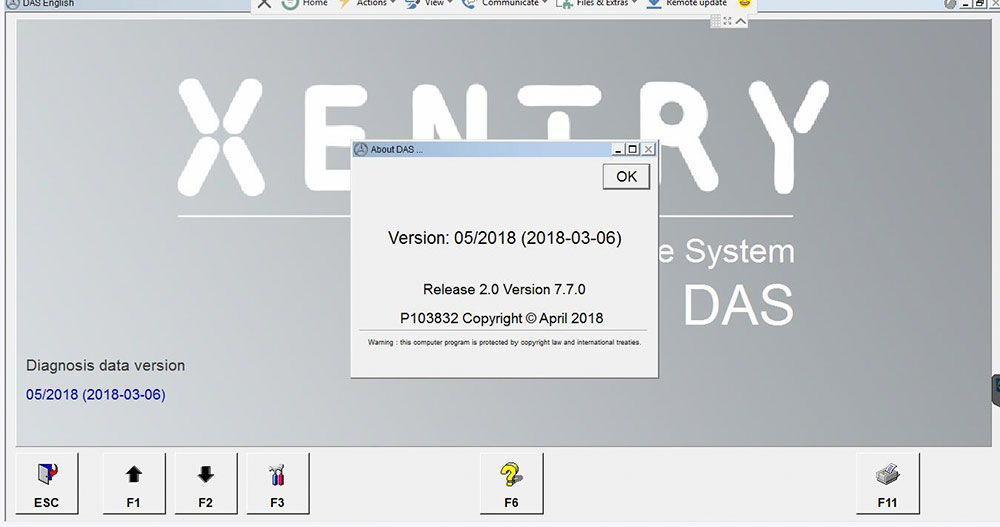Screen dimensions: 1000x527
Task: Click OK in the About DAS dialog
Action: (x=626, y=176)
